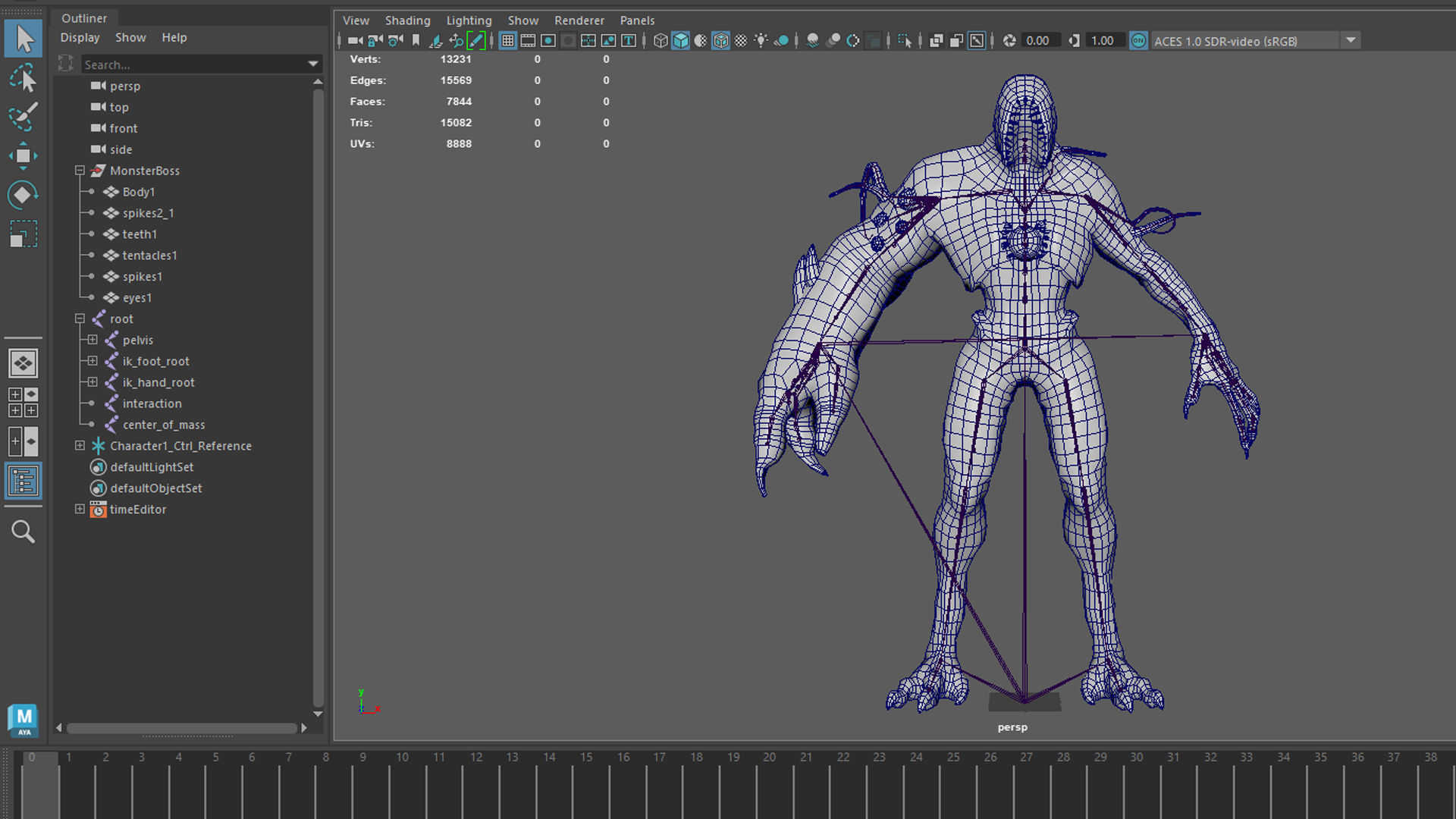The image size is (1456, 819).
Task: Open the Outliner Display menu
Action: pos(80,38)
